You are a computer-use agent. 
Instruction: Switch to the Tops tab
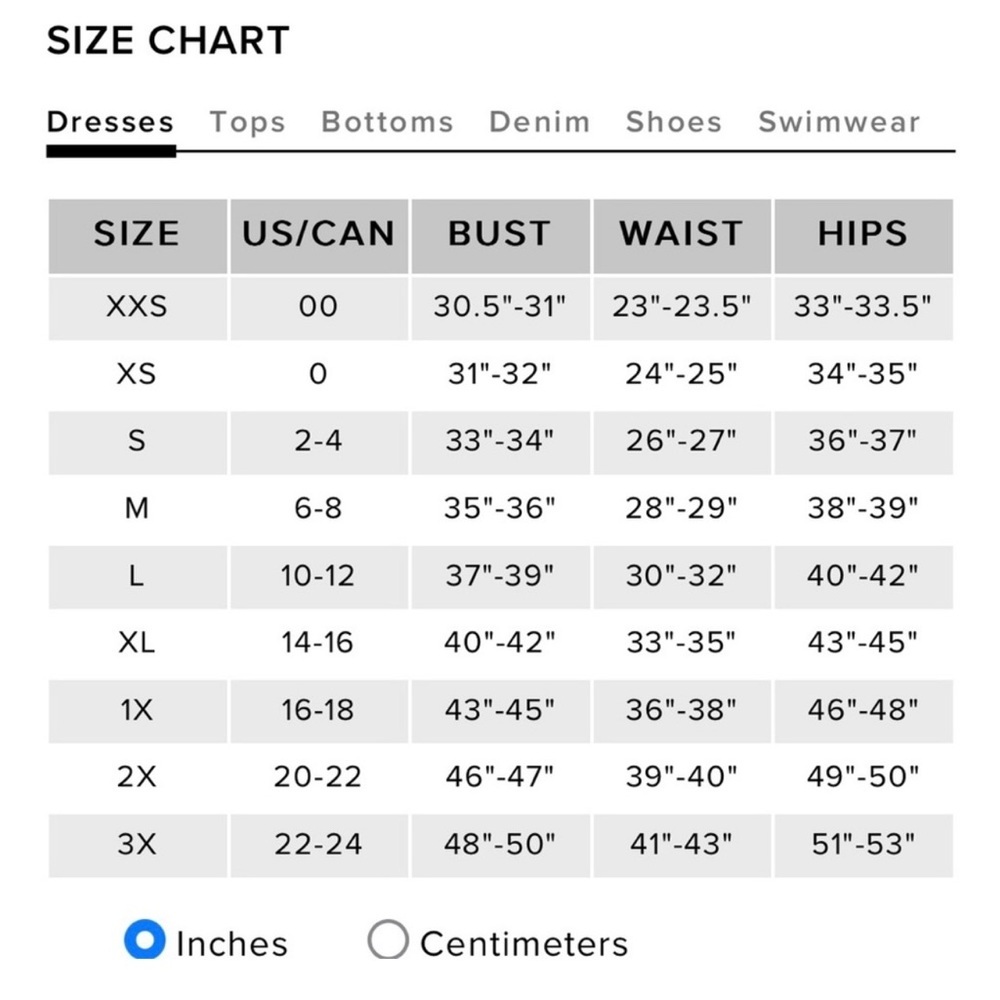(247, 122)
